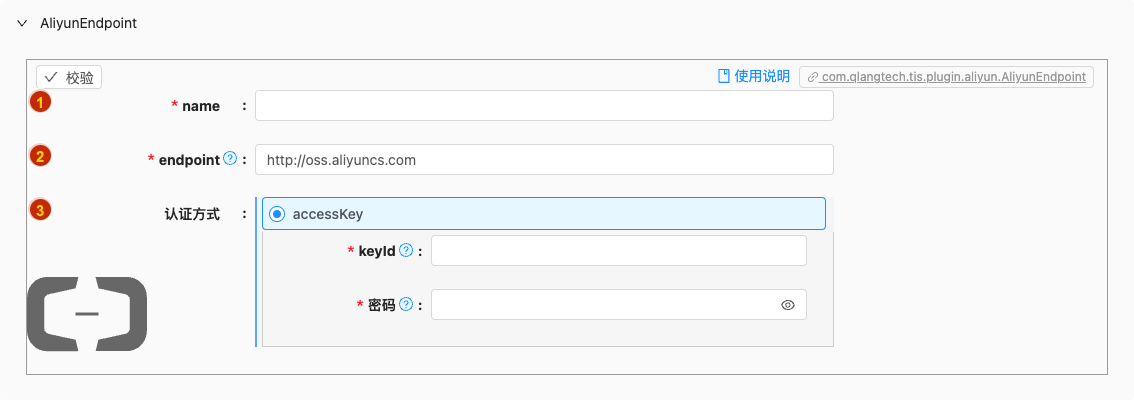Click the 校验 validate button
The width and height of the screenshot is (1134, 400).
tap(69, 77)
